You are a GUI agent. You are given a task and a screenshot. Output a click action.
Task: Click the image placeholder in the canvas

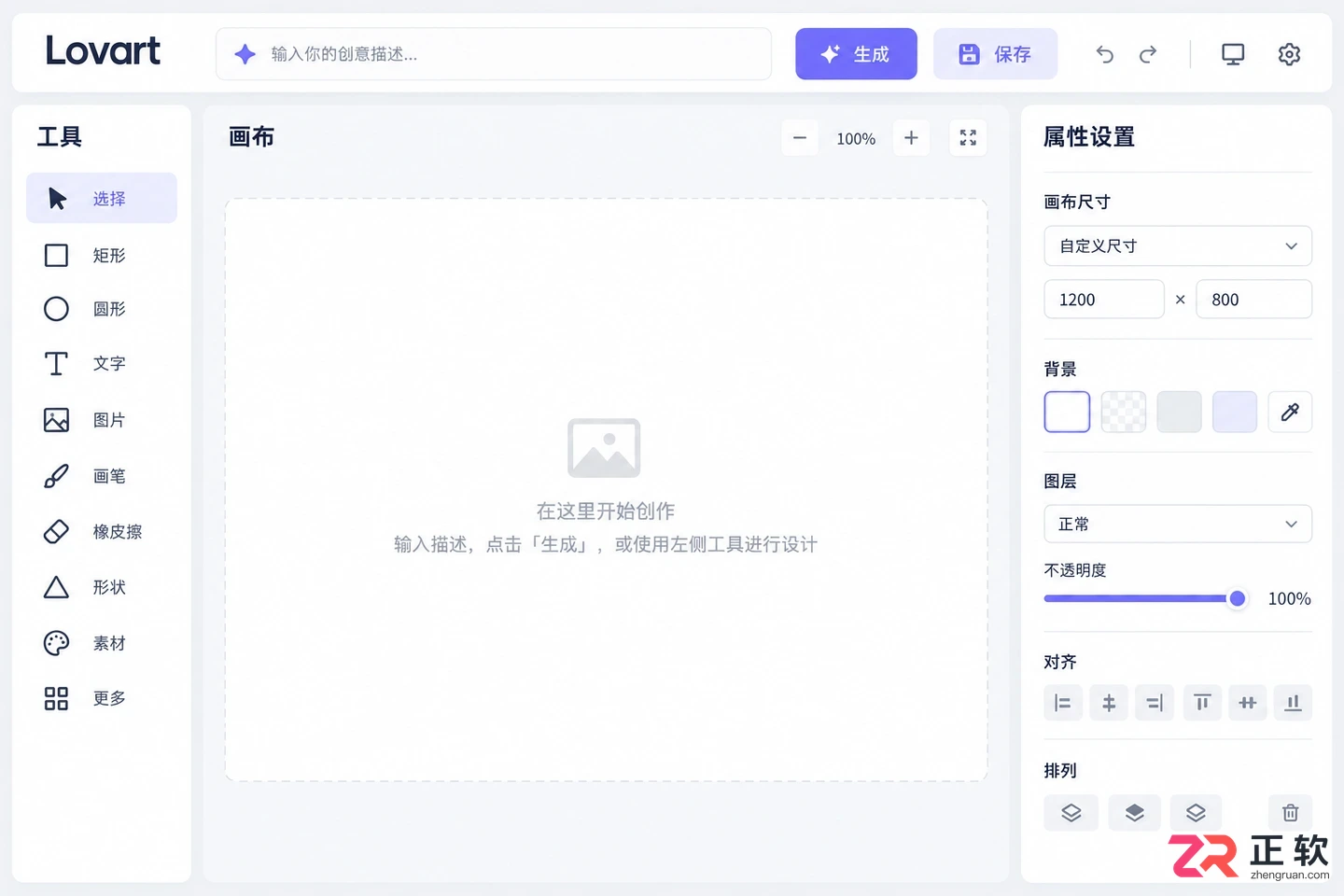pos(604,448)
